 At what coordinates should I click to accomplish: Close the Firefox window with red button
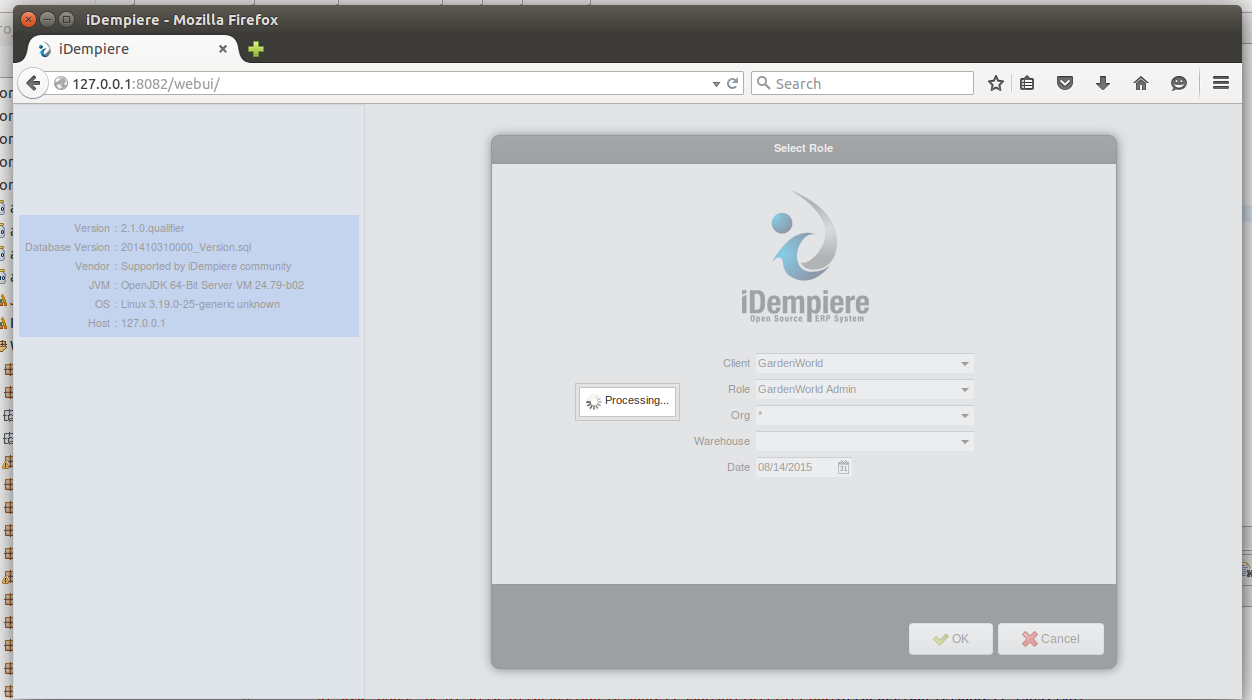[x=29, y=19]
